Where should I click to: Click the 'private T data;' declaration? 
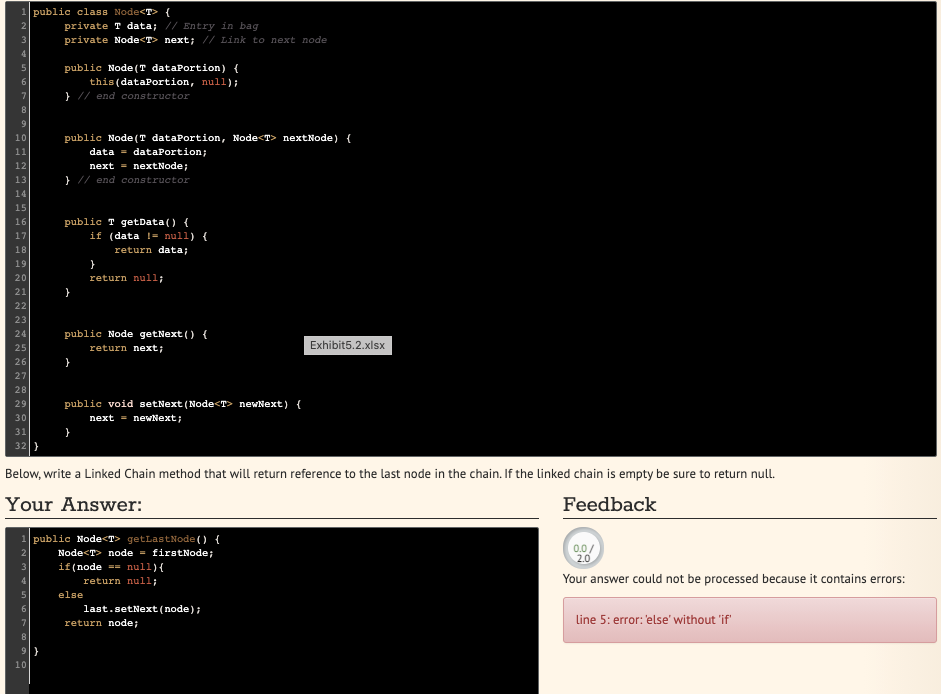tap(110, 25)
